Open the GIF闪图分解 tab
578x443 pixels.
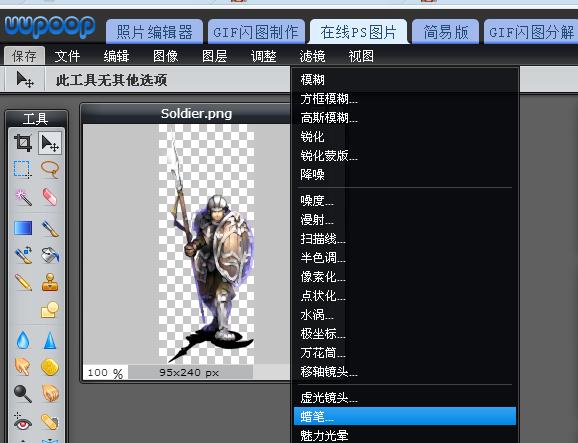(531, 32)
